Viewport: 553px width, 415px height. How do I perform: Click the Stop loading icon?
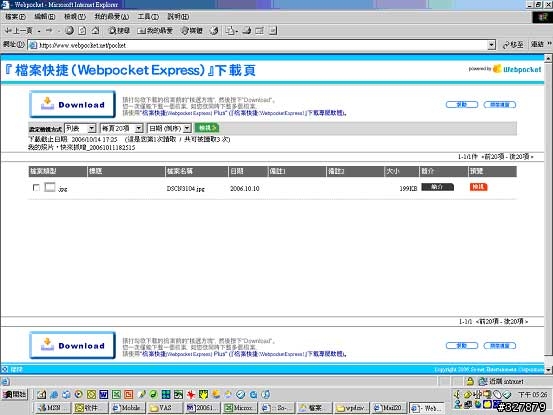point(69,31)
